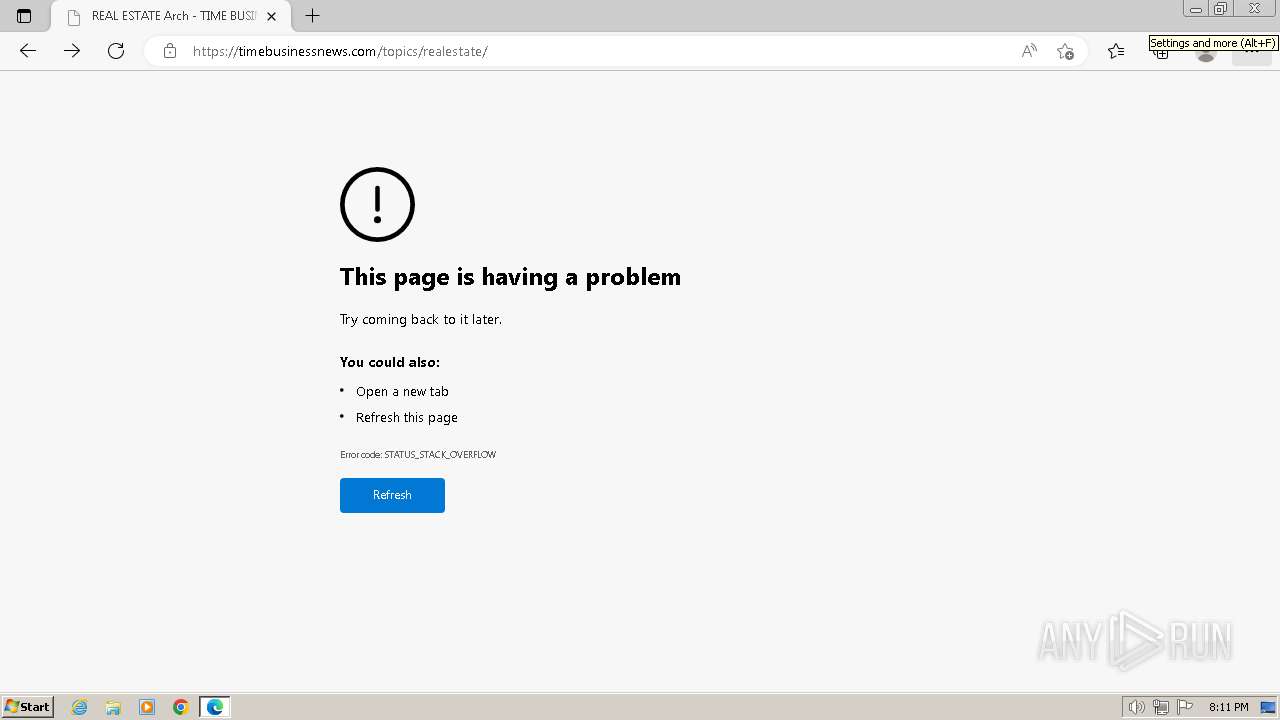View site information lock icon
Viewport: 1280px width, 720px height.
point(170,51)
